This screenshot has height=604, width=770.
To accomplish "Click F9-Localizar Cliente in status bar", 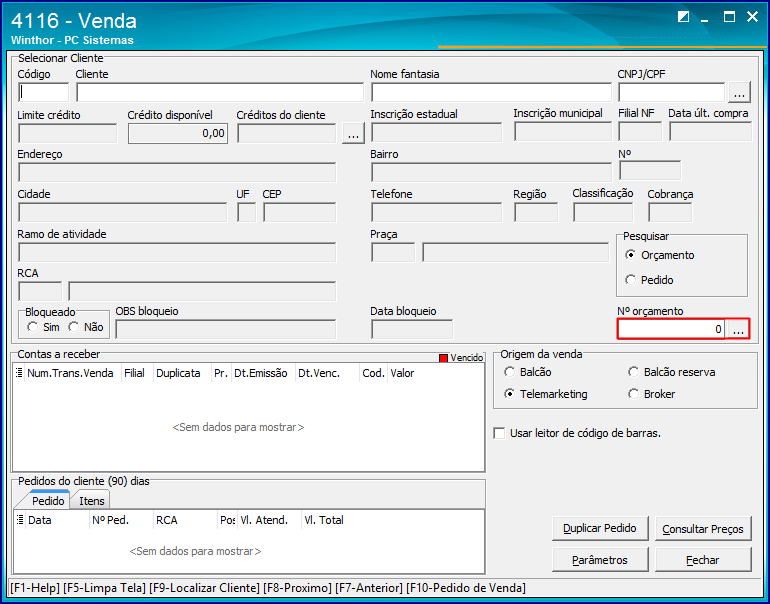I will pyautogui.click(x=204, y=588).
